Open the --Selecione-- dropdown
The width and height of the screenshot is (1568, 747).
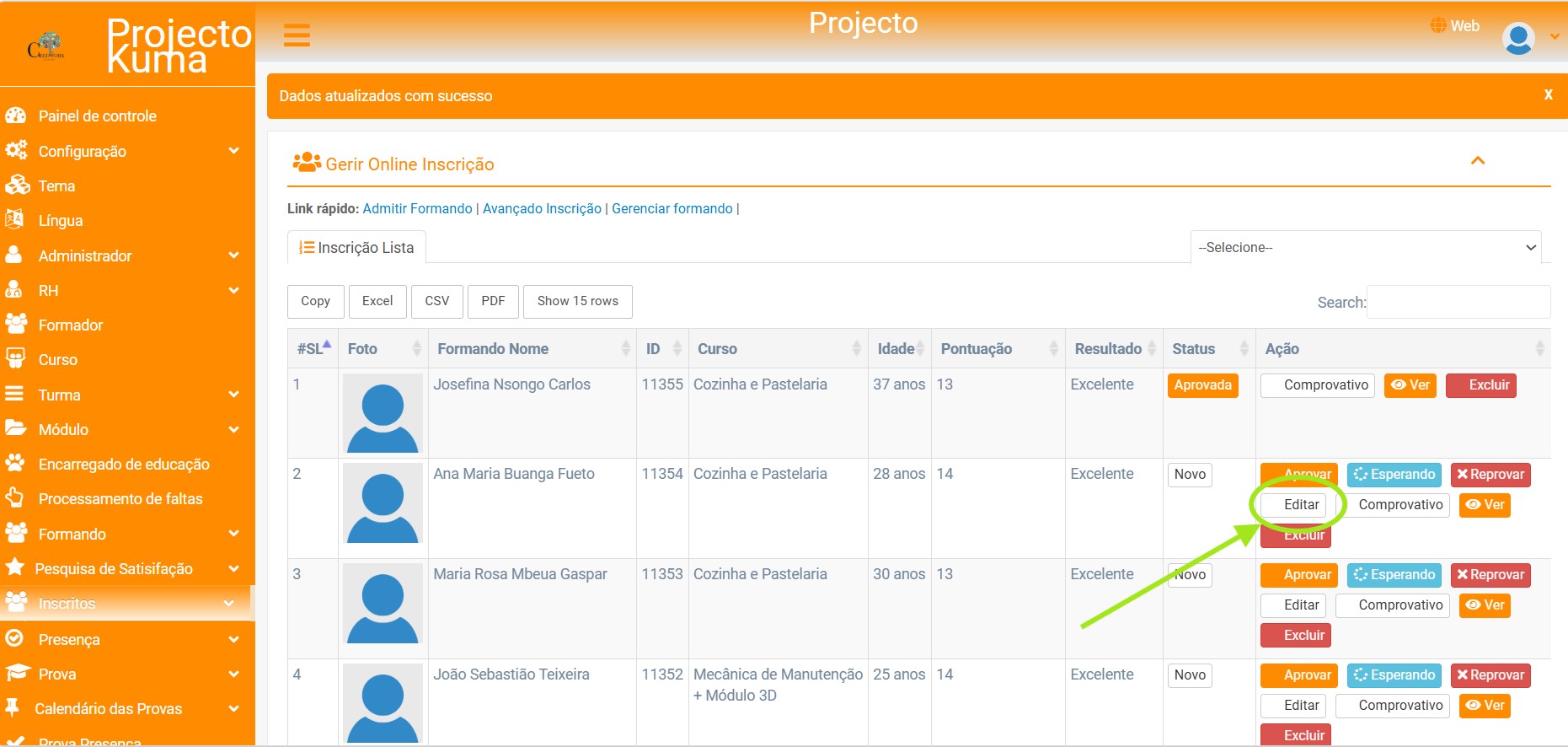[x=1366, y=248]
